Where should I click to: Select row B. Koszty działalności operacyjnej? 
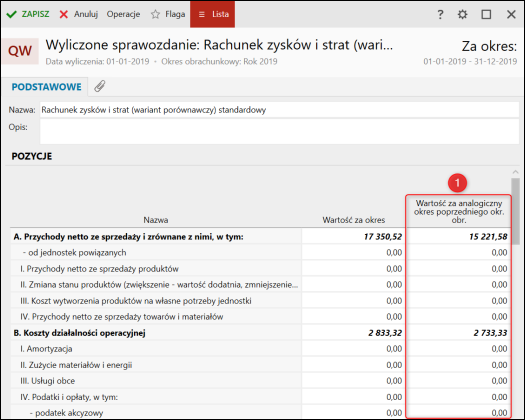click(156, 333)
